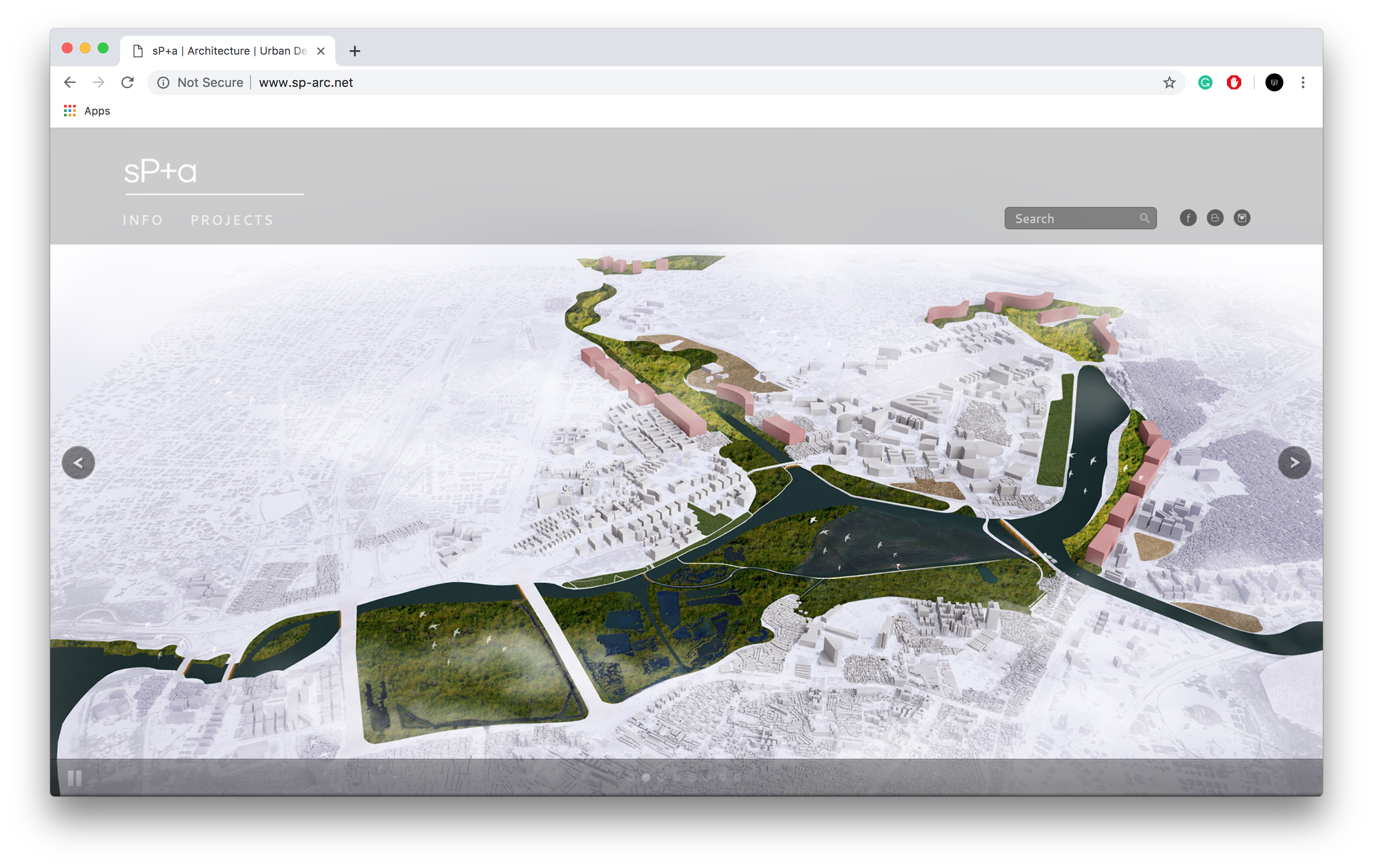Open the Facebook social icon
Viewport: 1373px width, 868px height.
tap(1187, 218)
